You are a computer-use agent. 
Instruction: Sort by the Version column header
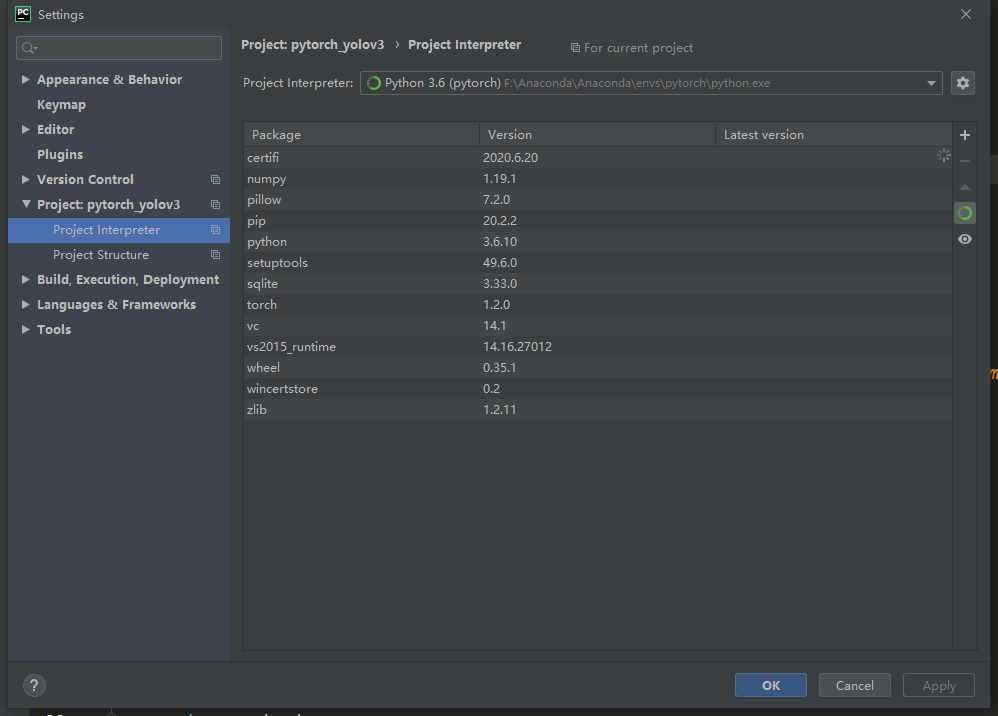[597, 134]
